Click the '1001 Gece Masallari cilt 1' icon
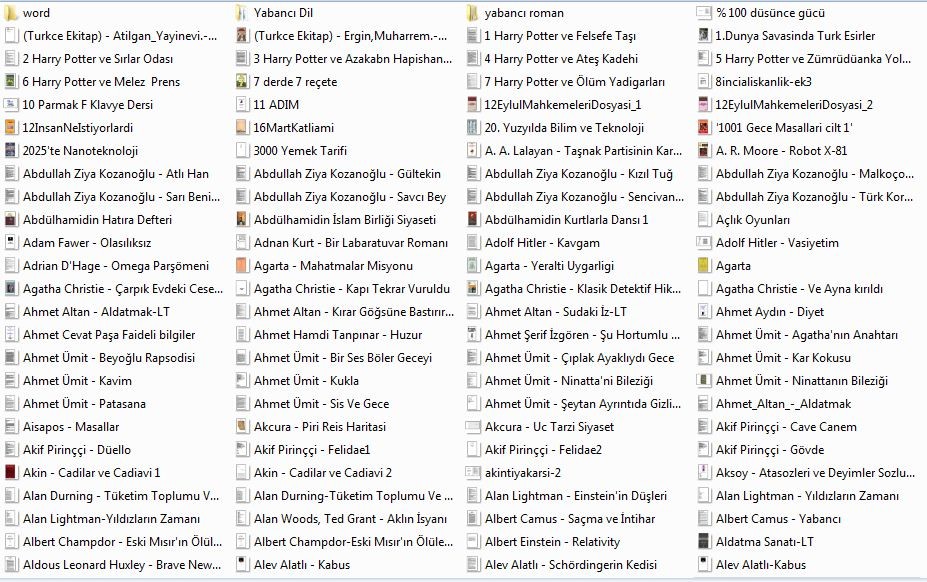Viewport: 927px width, 582px height. click(x=704, y=128)
